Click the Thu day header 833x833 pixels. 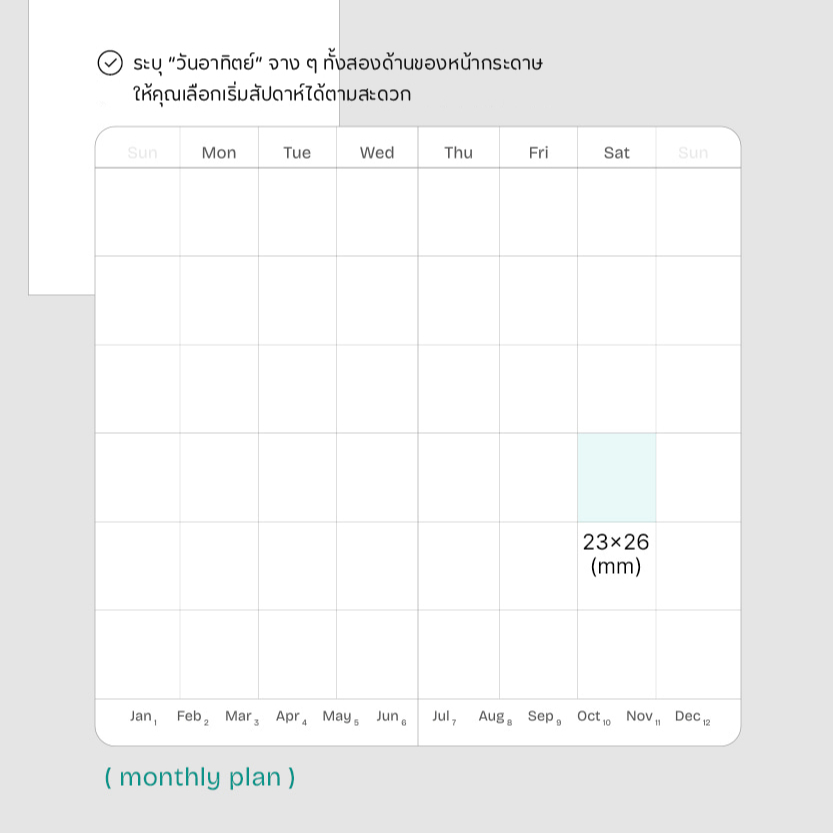coord(458,153)
